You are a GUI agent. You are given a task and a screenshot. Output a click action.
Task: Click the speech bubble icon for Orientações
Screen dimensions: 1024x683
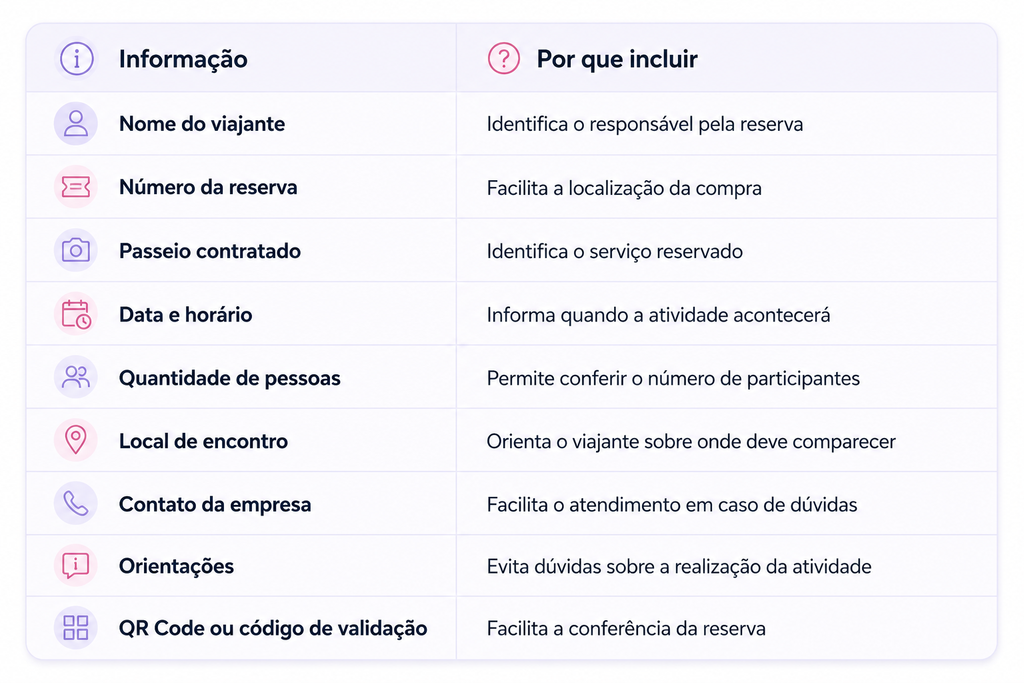coord(76,565)
